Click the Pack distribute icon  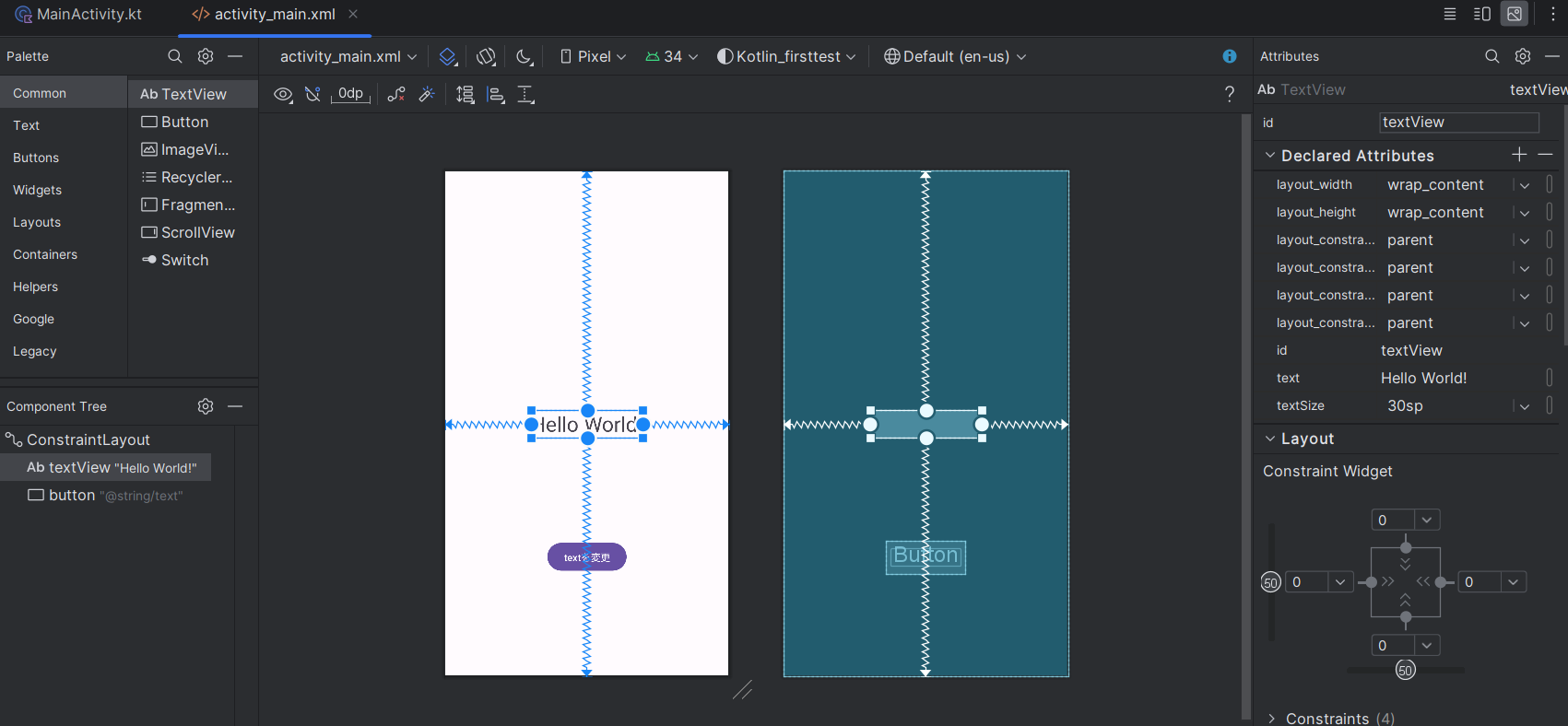(466, 94)
